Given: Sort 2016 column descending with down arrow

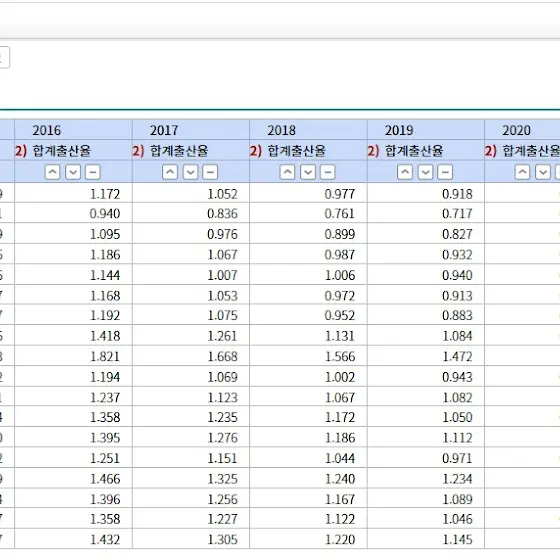Looking at the screenshot, I should tap(73, 172).
